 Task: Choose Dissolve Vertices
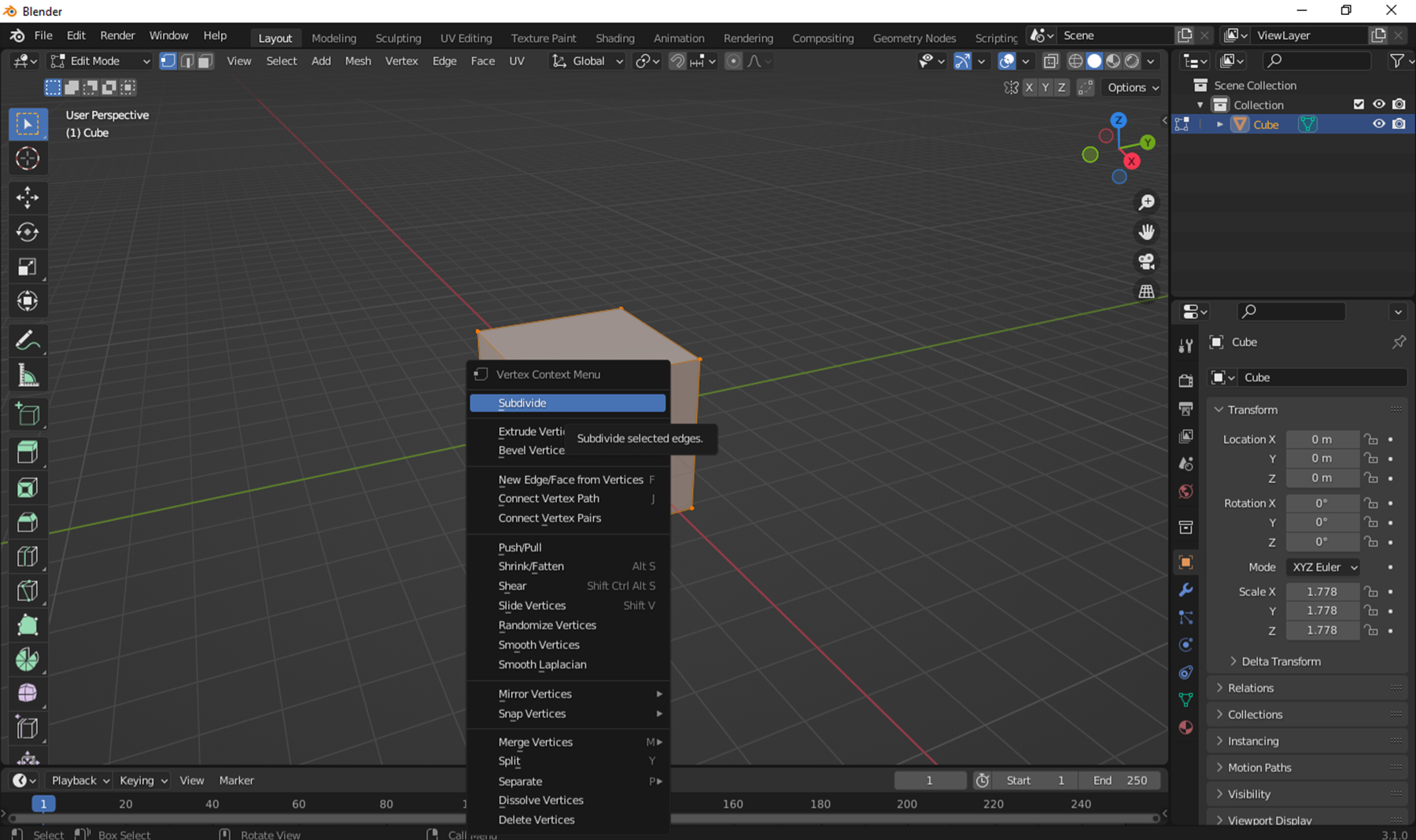pyautogui.click(x=567, y=800)
